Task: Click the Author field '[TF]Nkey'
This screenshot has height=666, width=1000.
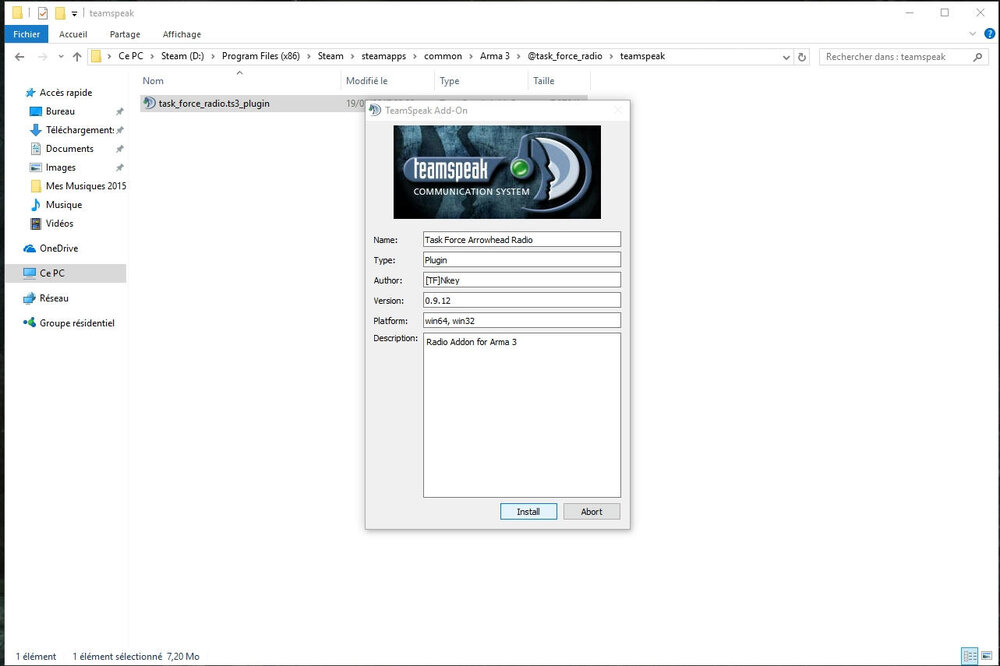Action: click(522, 280)
